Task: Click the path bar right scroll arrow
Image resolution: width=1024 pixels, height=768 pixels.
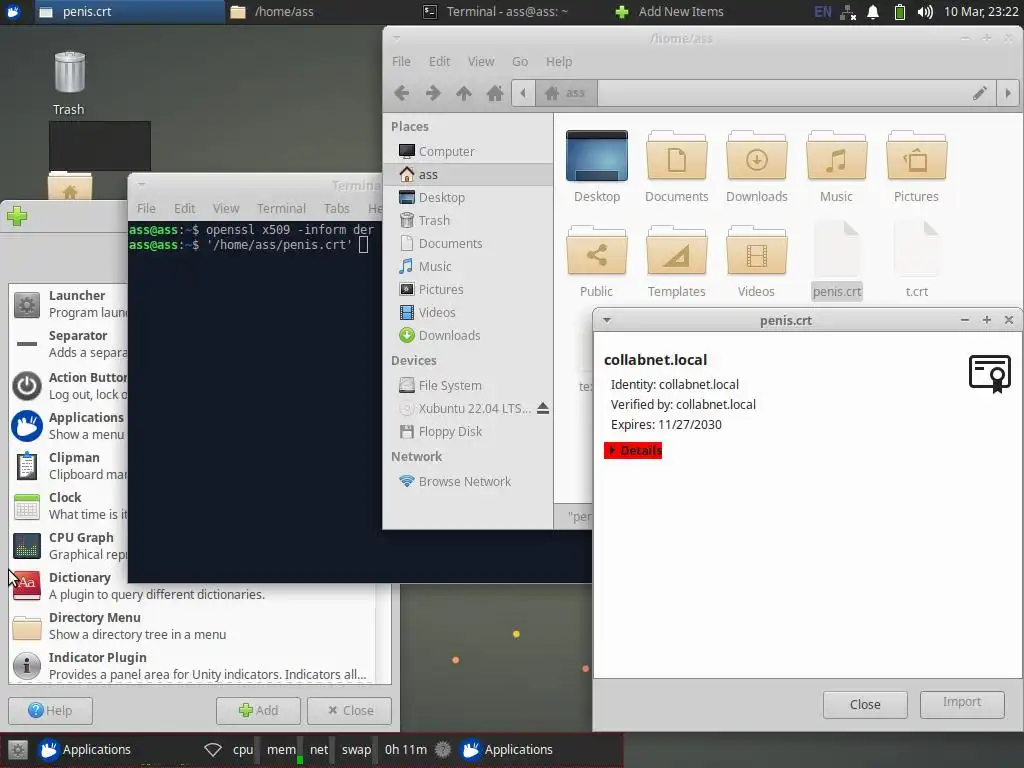Action: click(1008, 93)
